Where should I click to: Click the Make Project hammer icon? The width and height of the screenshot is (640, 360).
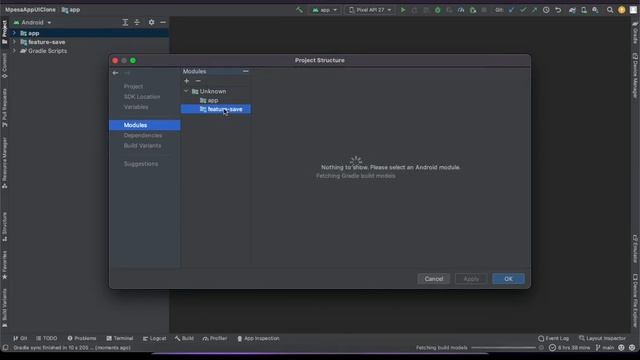coord(299,10)
